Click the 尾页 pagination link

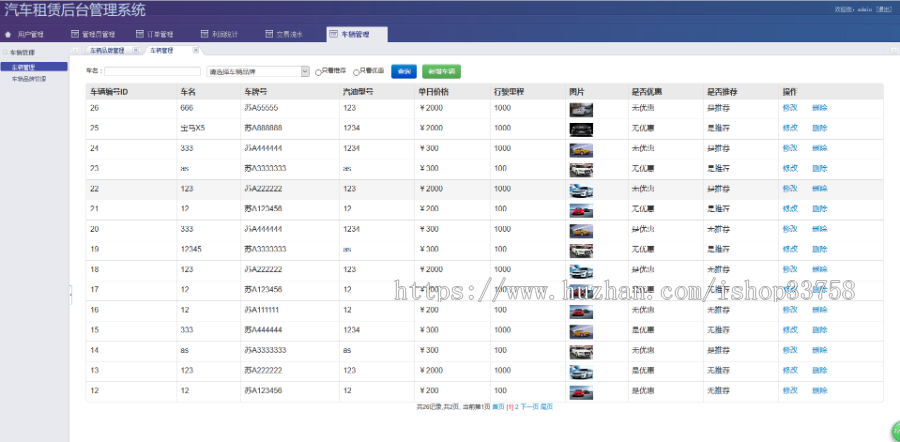[x=546, y=406]
